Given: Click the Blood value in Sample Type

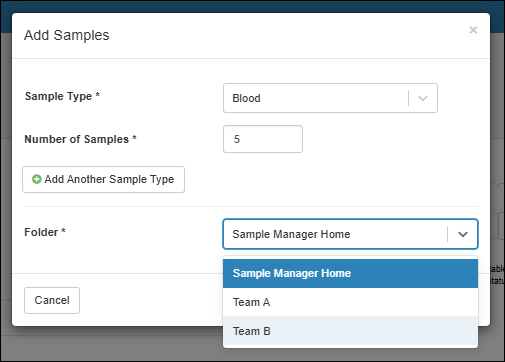Looking at the screenshot, I should tap(246, 98).
